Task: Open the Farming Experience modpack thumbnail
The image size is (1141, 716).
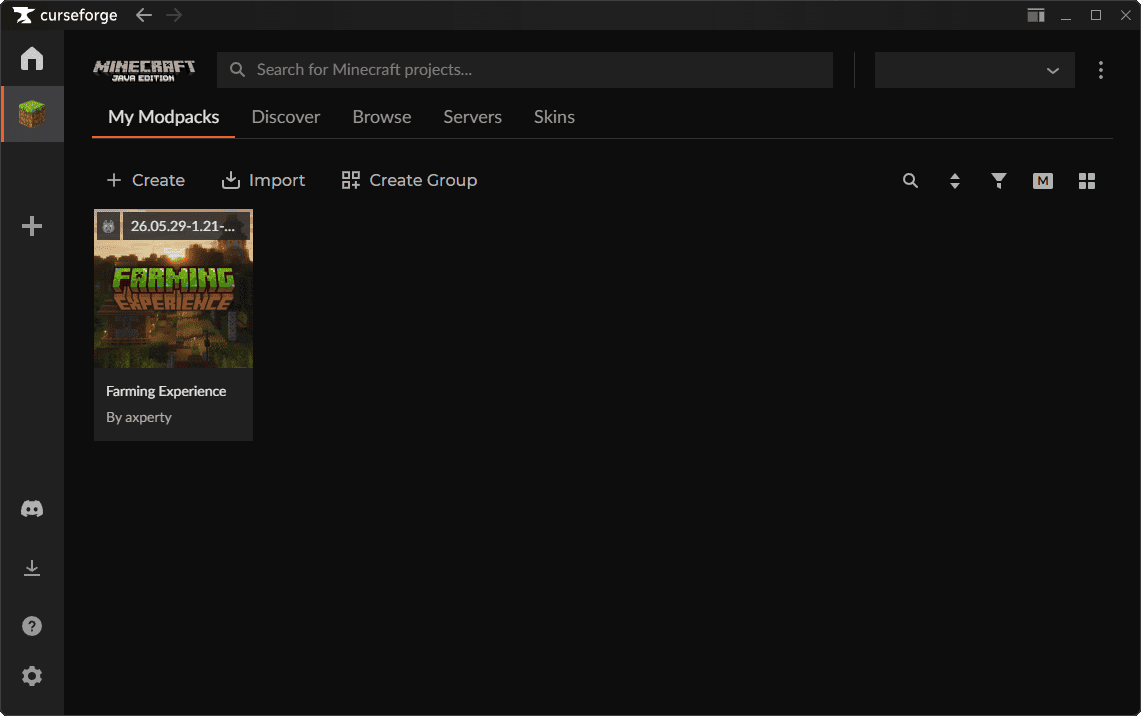Action: (173, 289)
